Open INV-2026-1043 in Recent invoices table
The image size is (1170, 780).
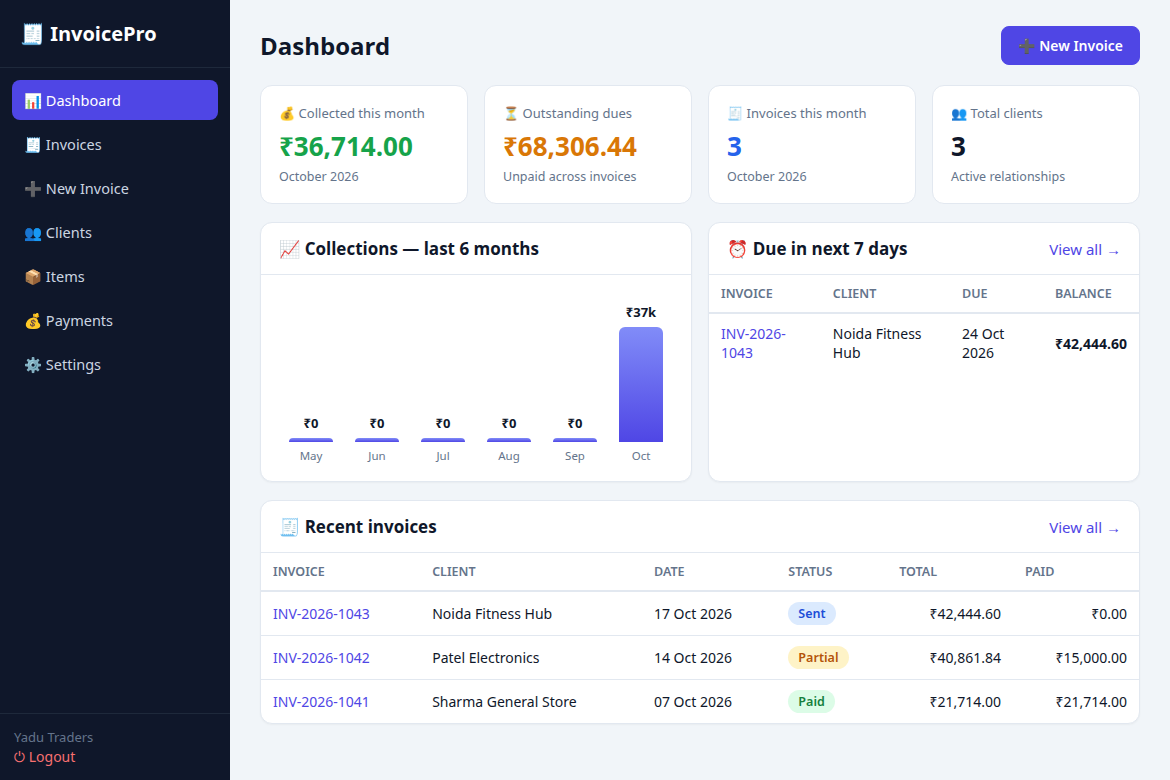pos(321,614)
